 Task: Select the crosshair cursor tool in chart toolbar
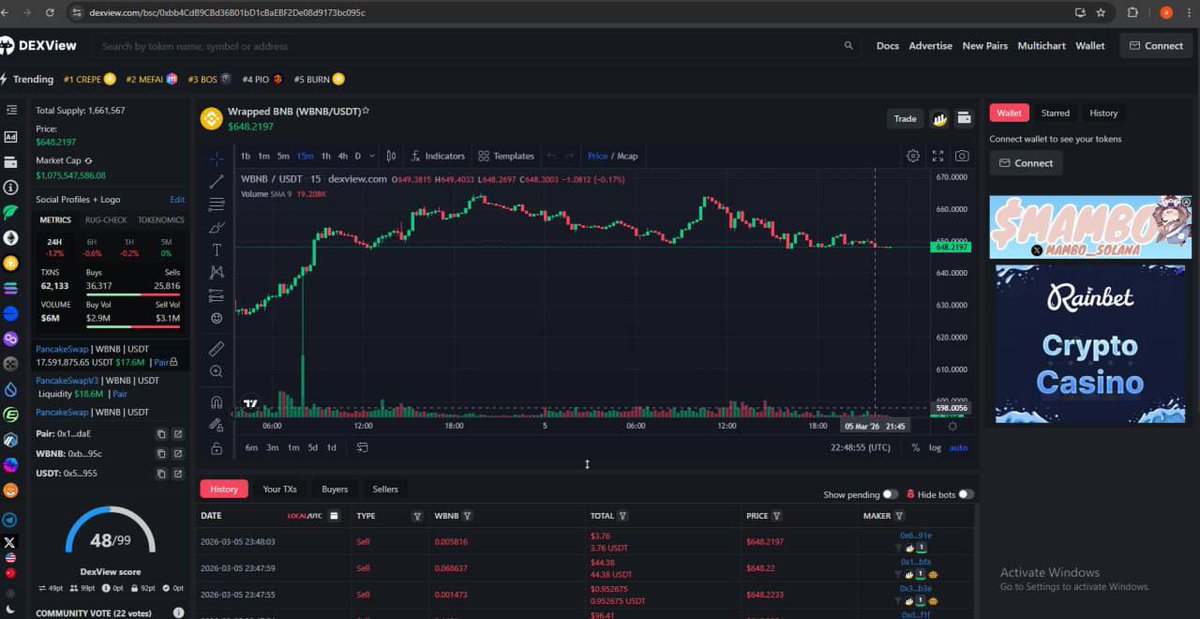click(216, 159)
